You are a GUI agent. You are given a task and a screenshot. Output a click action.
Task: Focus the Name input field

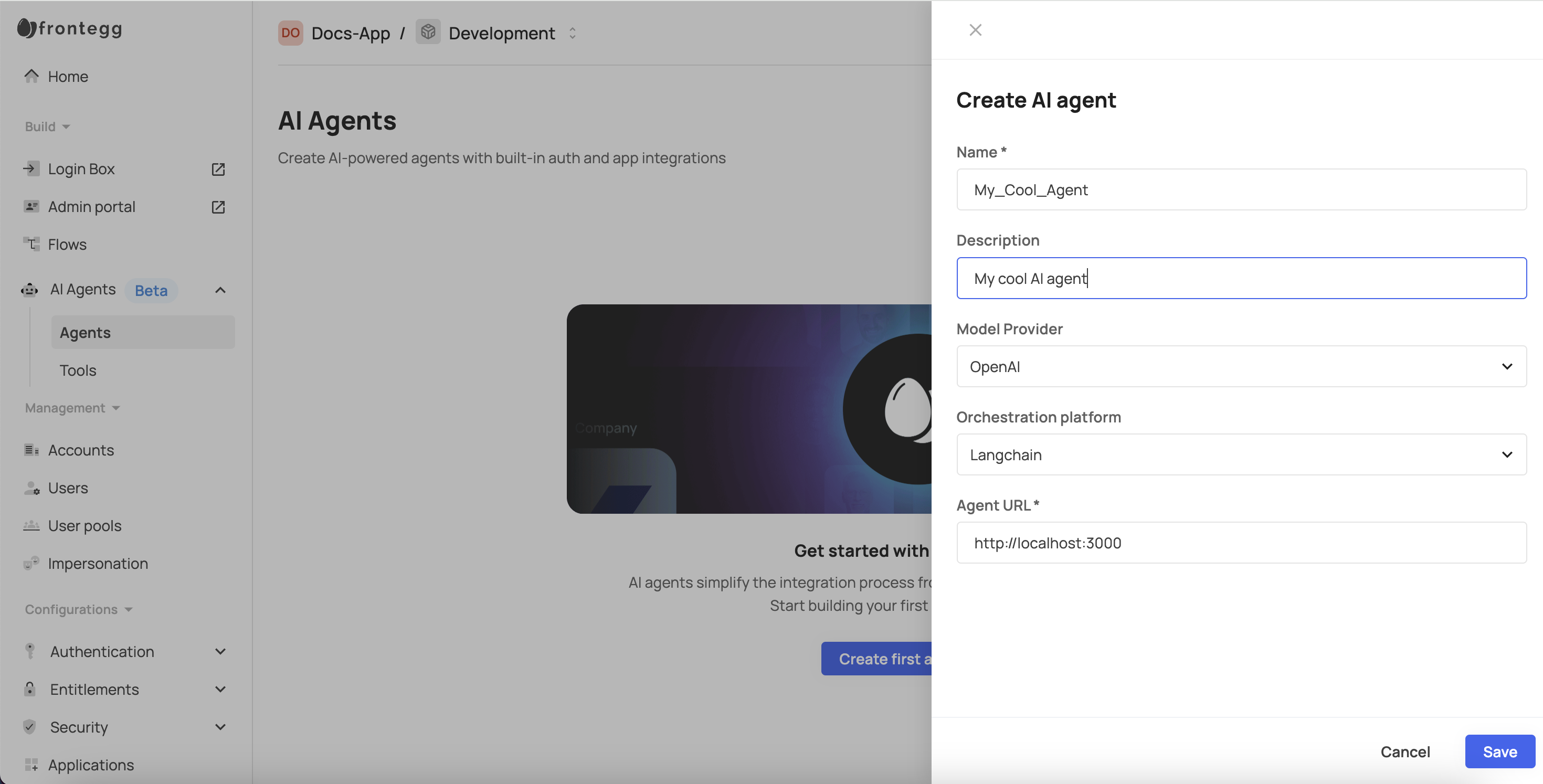[1241, 190]
